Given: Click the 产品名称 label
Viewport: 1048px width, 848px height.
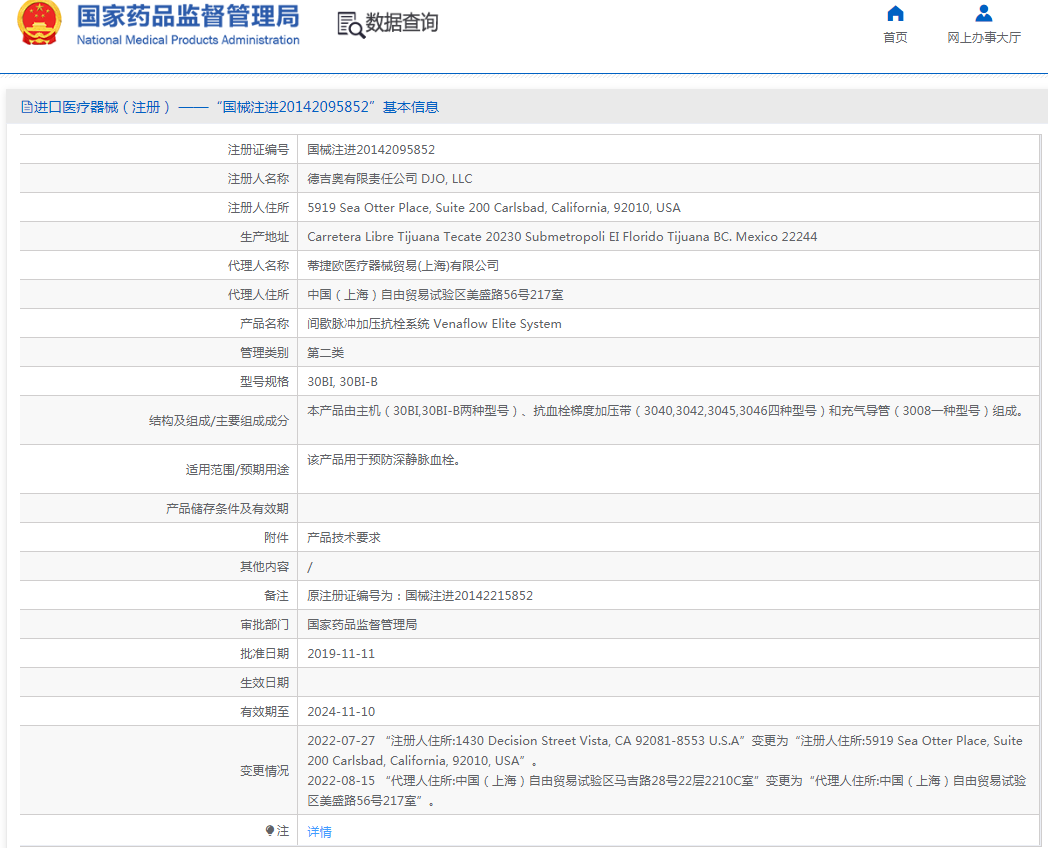Looking at the screenshot, I should click(264, 323).
